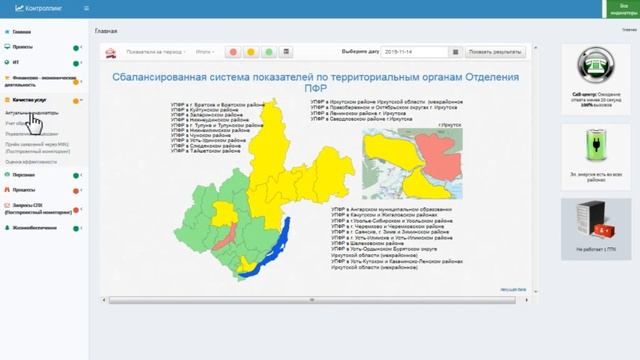Image resolution: width=640 pixels, height=360 pixels.
Task: Click the green battery power status icon
Action: [x=596, y=146]
